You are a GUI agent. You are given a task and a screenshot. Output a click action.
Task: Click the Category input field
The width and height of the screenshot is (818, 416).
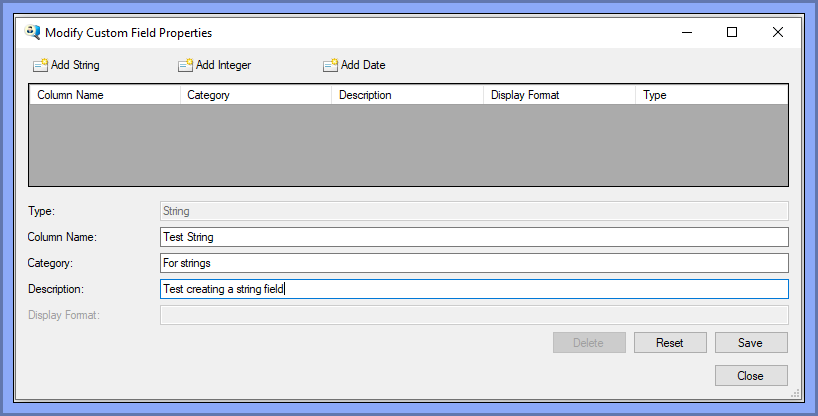474,263
